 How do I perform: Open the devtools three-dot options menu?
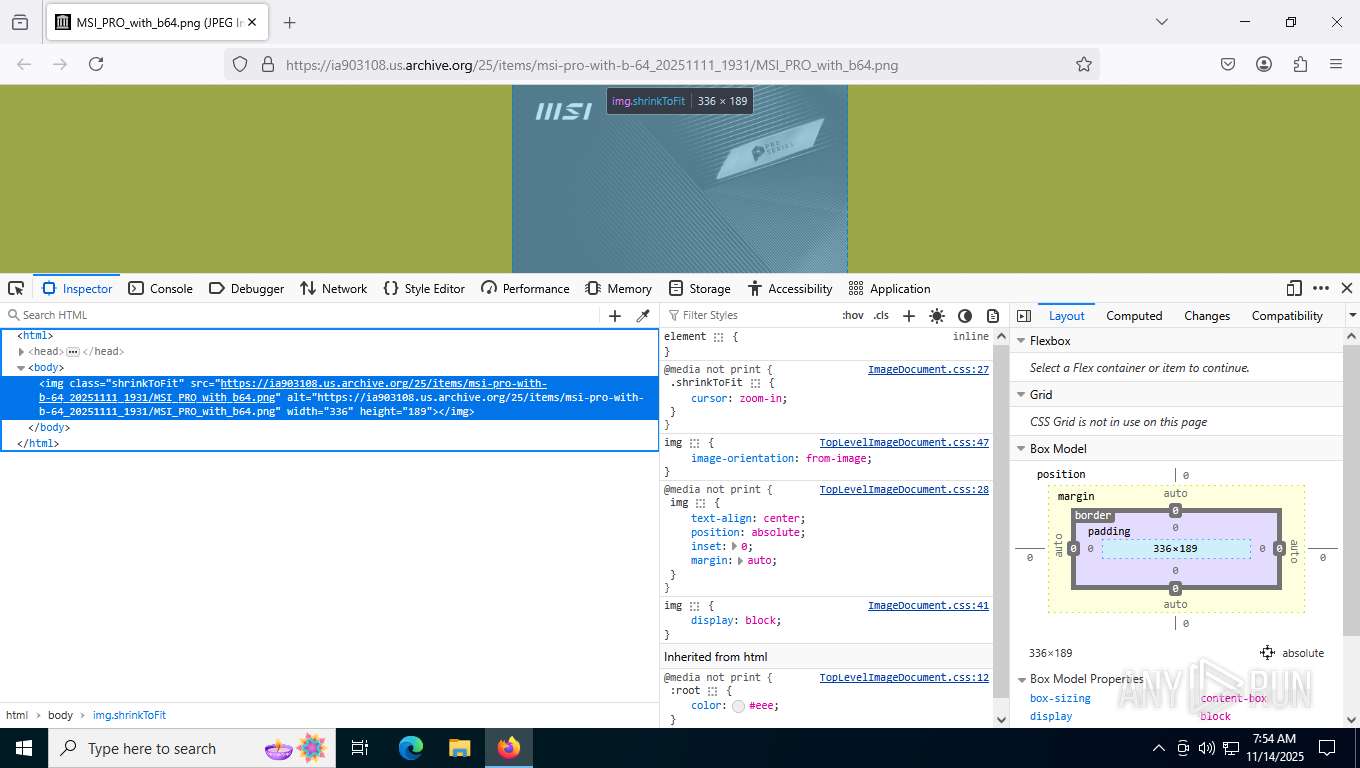(1321, 288)
